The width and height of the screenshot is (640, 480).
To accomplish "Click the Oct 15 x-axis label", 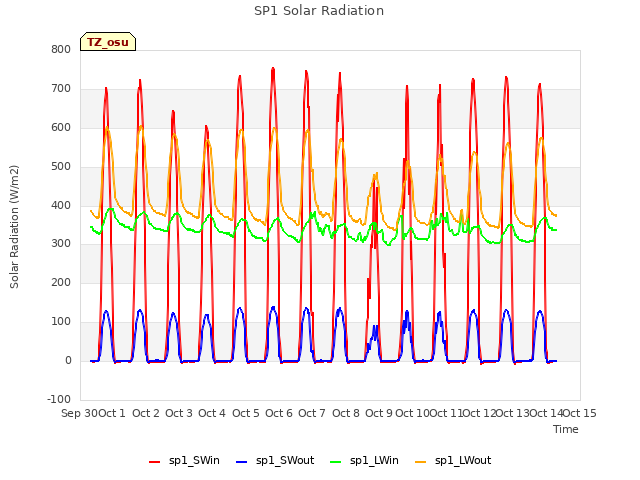I will (x=580, y=413).
